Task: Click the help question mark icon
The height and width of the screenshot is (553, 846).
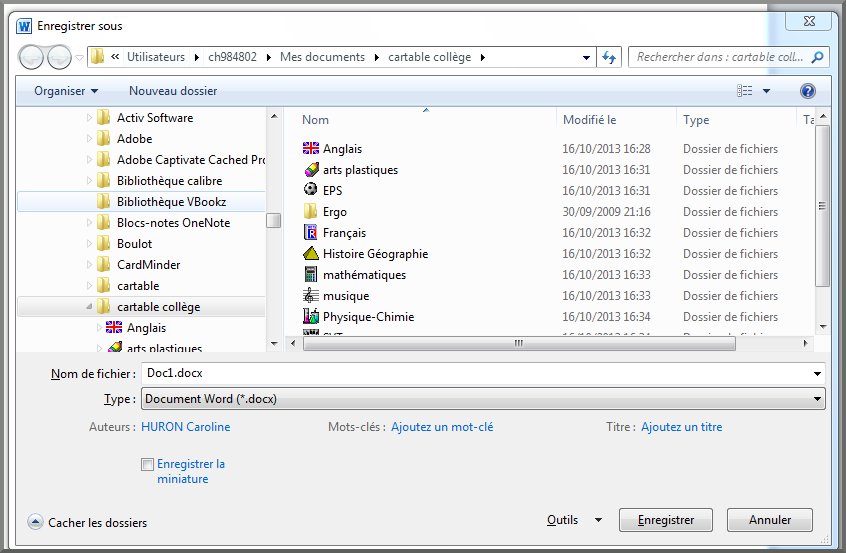Action: pos(807,91)
